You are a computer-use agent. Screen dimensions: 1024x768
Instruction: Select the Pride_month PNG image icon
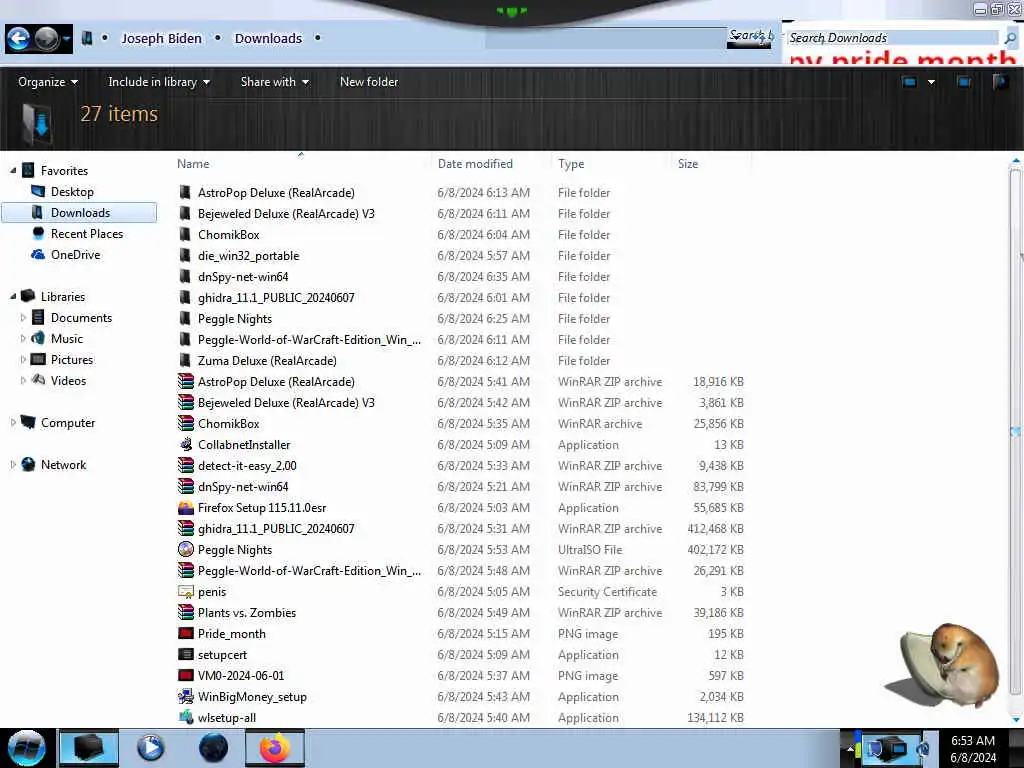[x=185, y=633]
